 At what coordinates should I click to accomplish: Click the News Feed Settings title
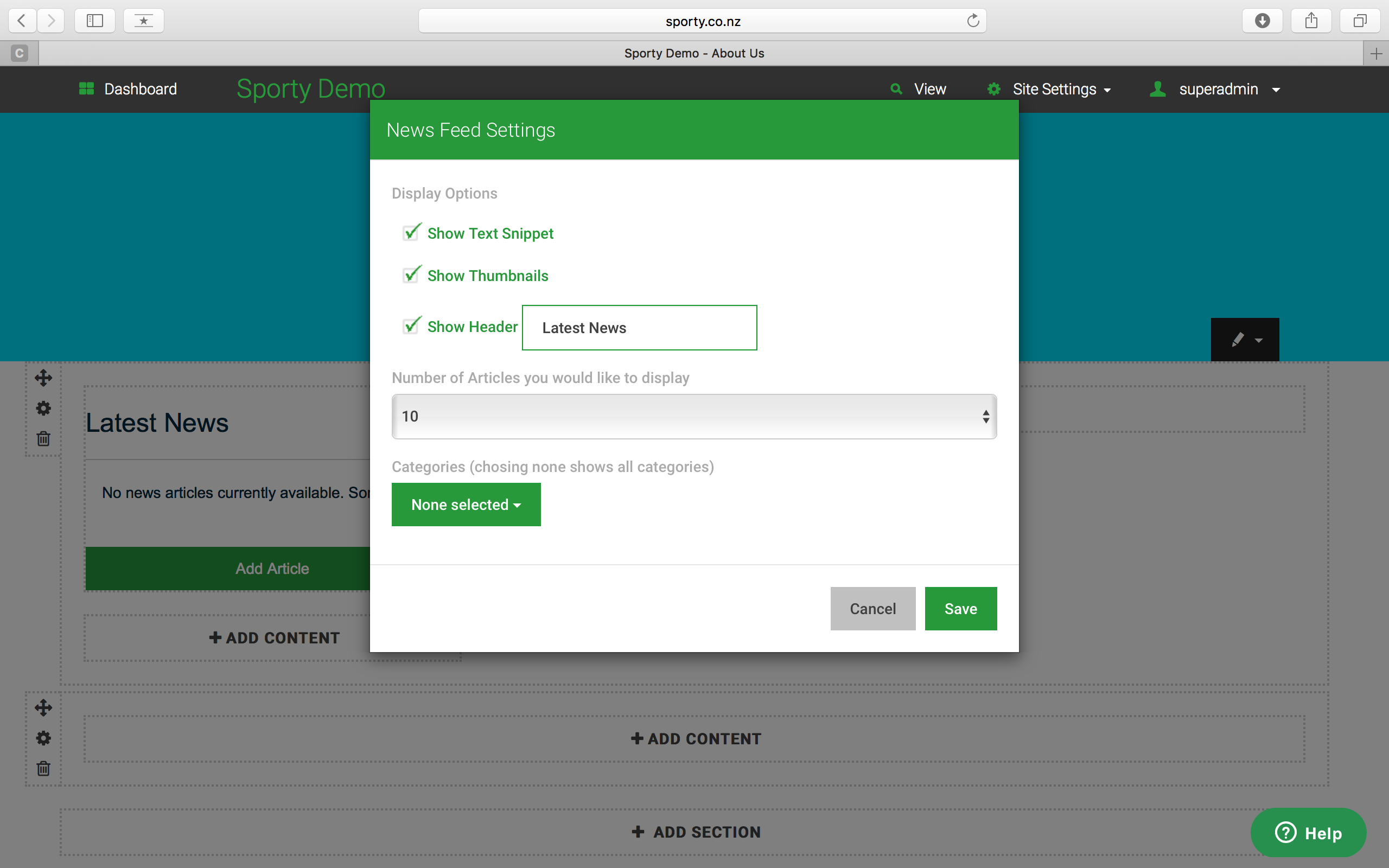pos(470,130)
